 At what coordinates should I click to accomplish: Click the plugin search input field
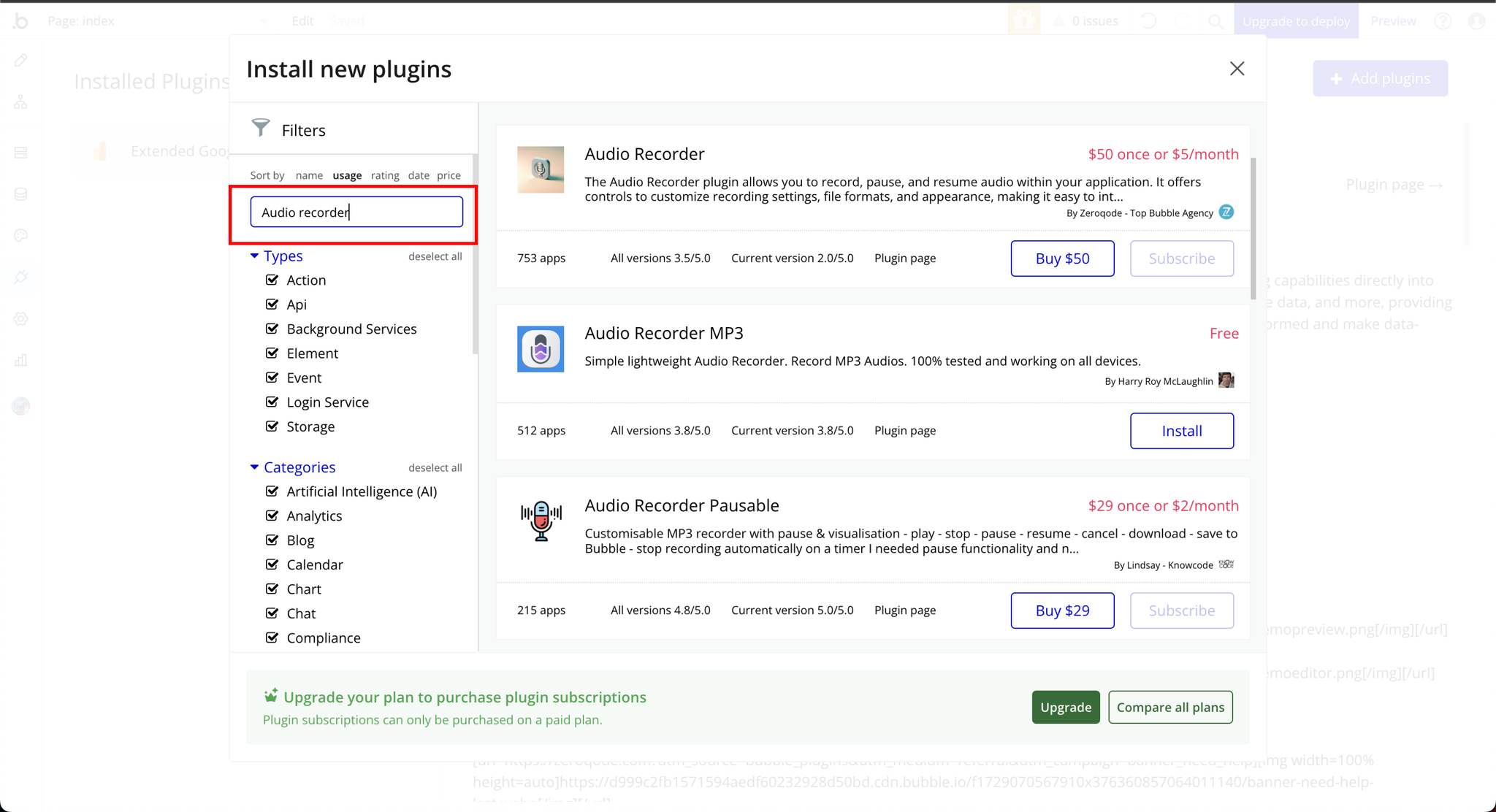point(356,212)
